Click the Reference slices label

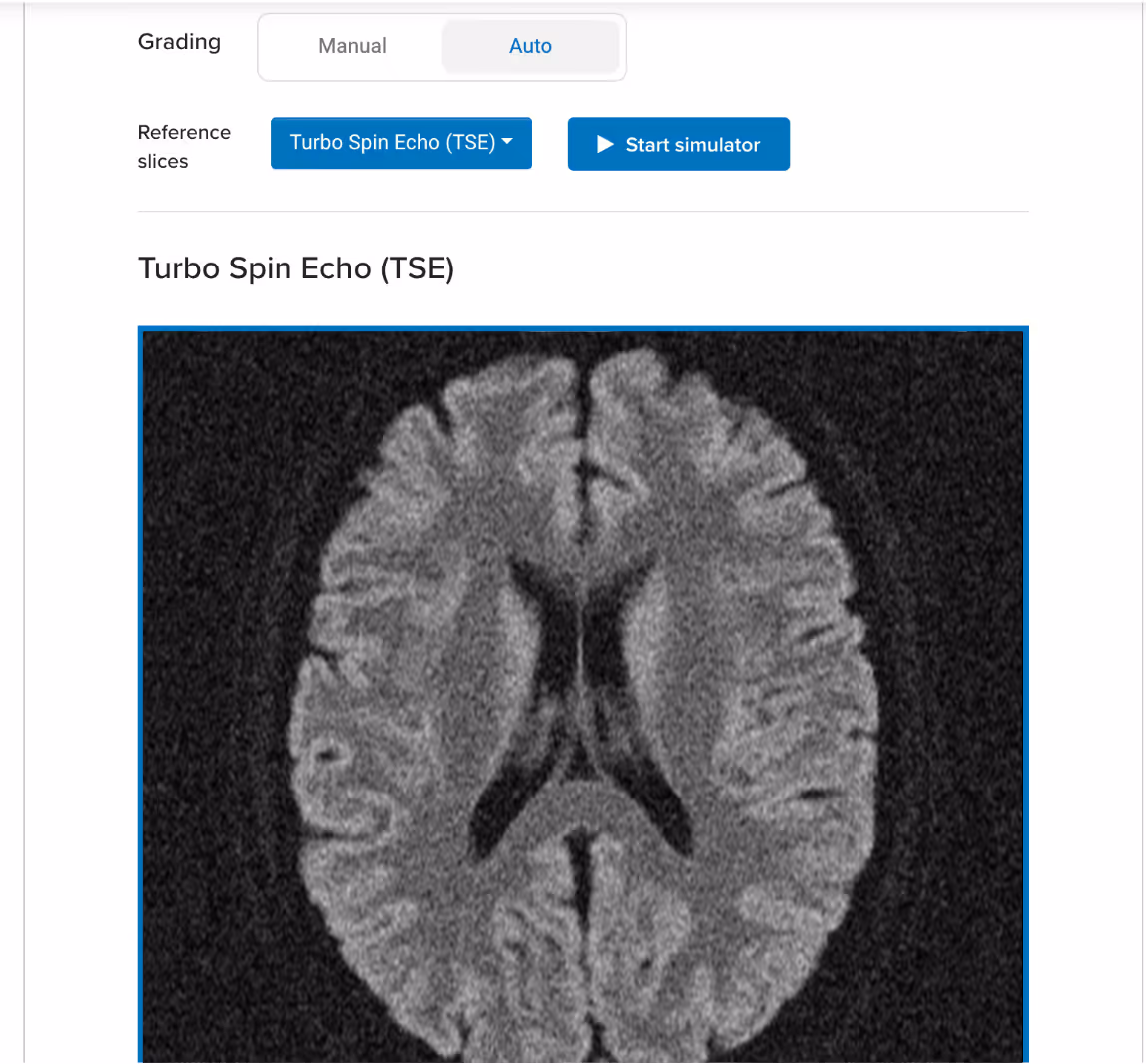(x=184, y=147)
